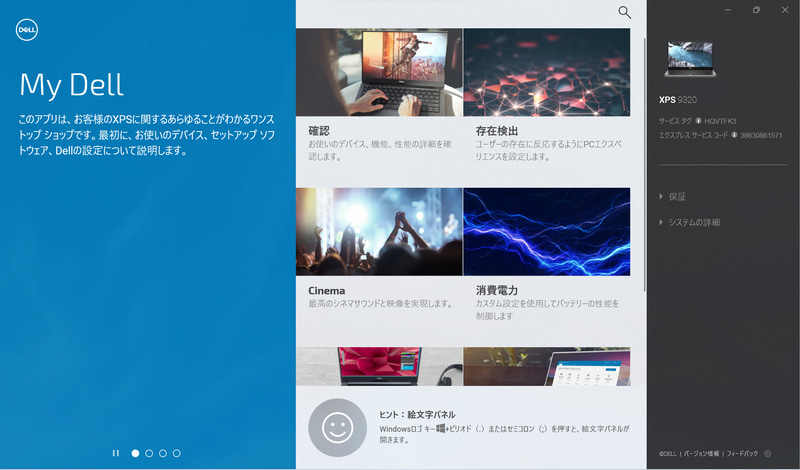
Task: Expand the システムの詳細 section
Action: tap(689, 222)
